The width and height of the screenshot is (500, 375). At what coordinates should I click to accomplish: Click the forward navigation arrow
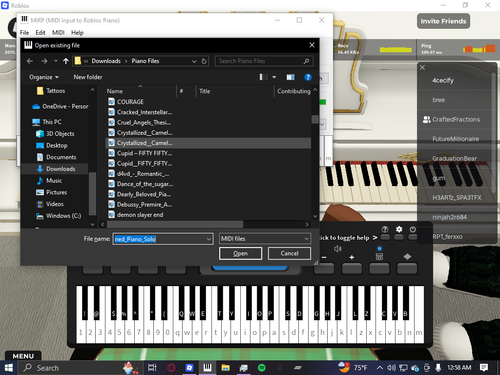tap(44, 61)
